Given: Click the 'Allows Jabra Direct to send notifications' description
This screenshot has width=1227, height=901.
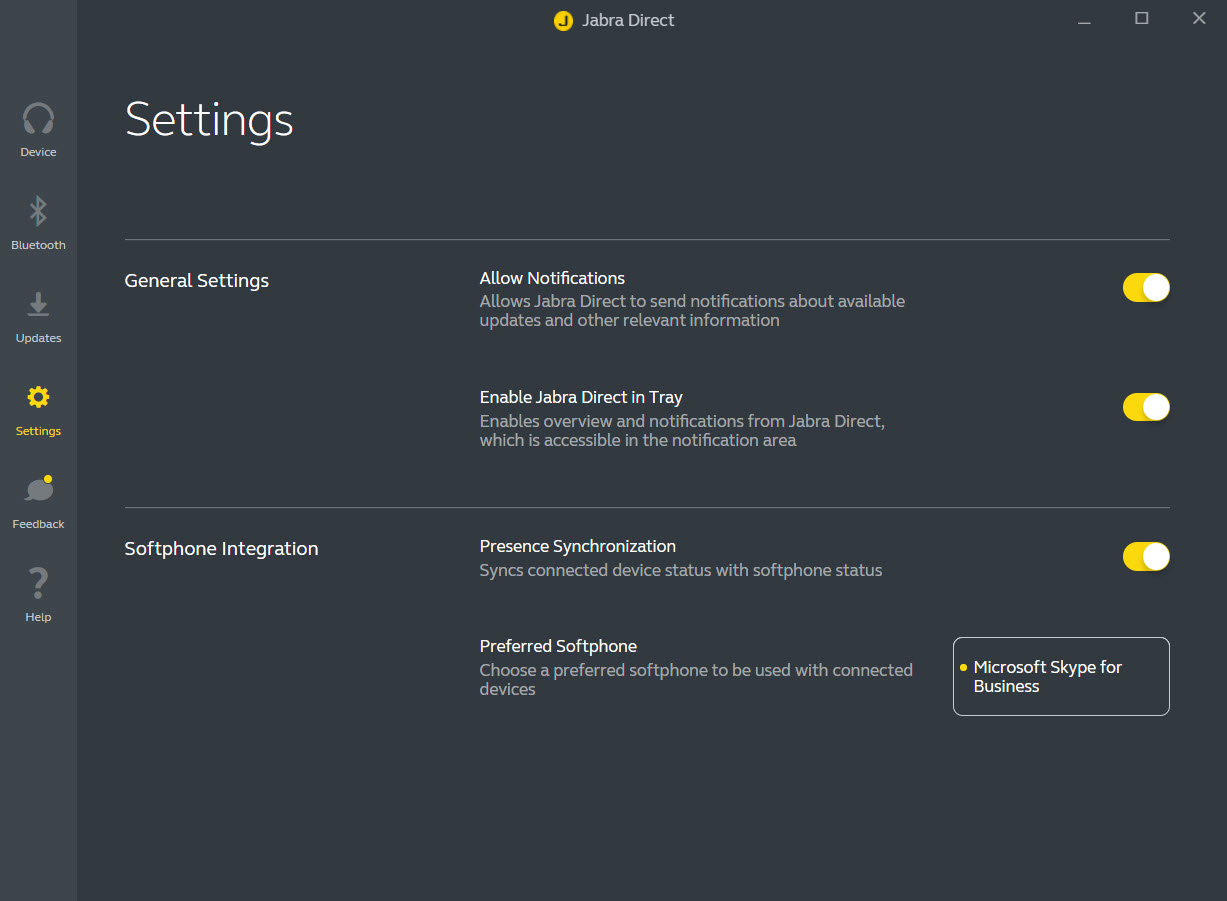Looking at the screenshot, I should click(x=692, y=310).
